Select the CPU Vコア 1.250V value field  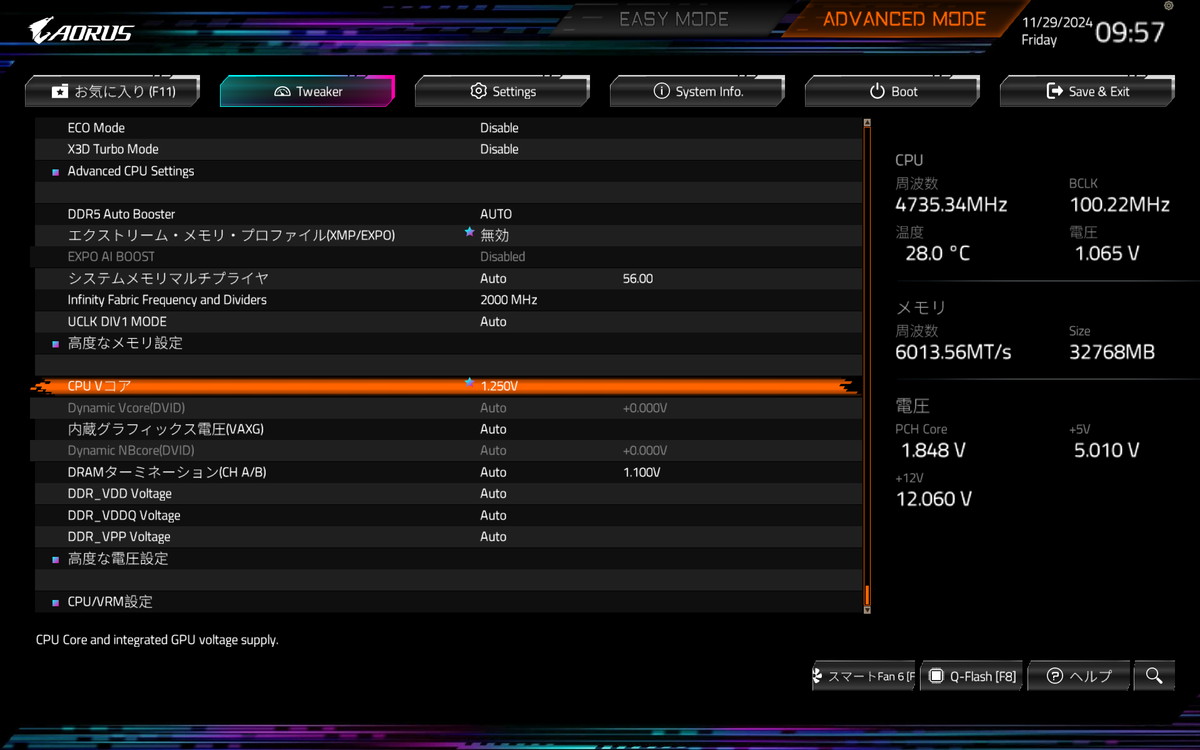click(499, 386)
